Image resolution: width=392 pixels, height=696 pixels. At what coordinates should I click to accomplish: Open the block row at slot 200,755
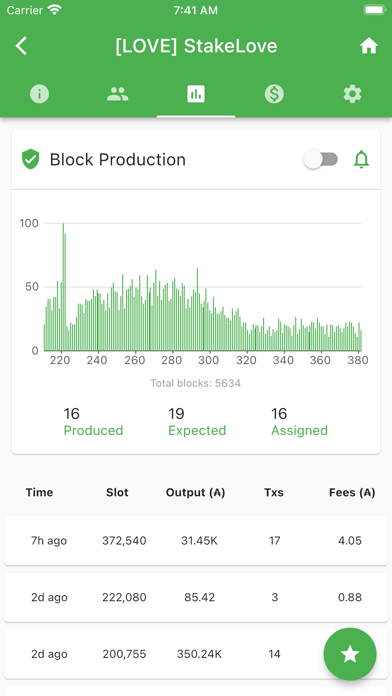(196, 654)
